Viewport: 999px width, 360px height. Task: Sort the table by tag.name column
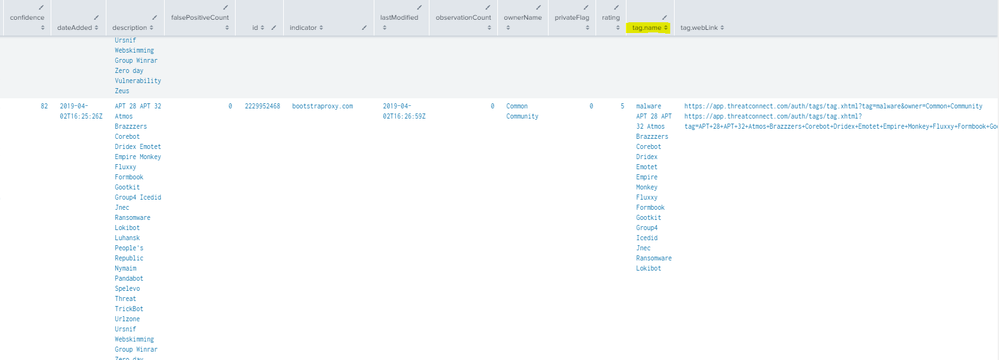tap(650, 27)
